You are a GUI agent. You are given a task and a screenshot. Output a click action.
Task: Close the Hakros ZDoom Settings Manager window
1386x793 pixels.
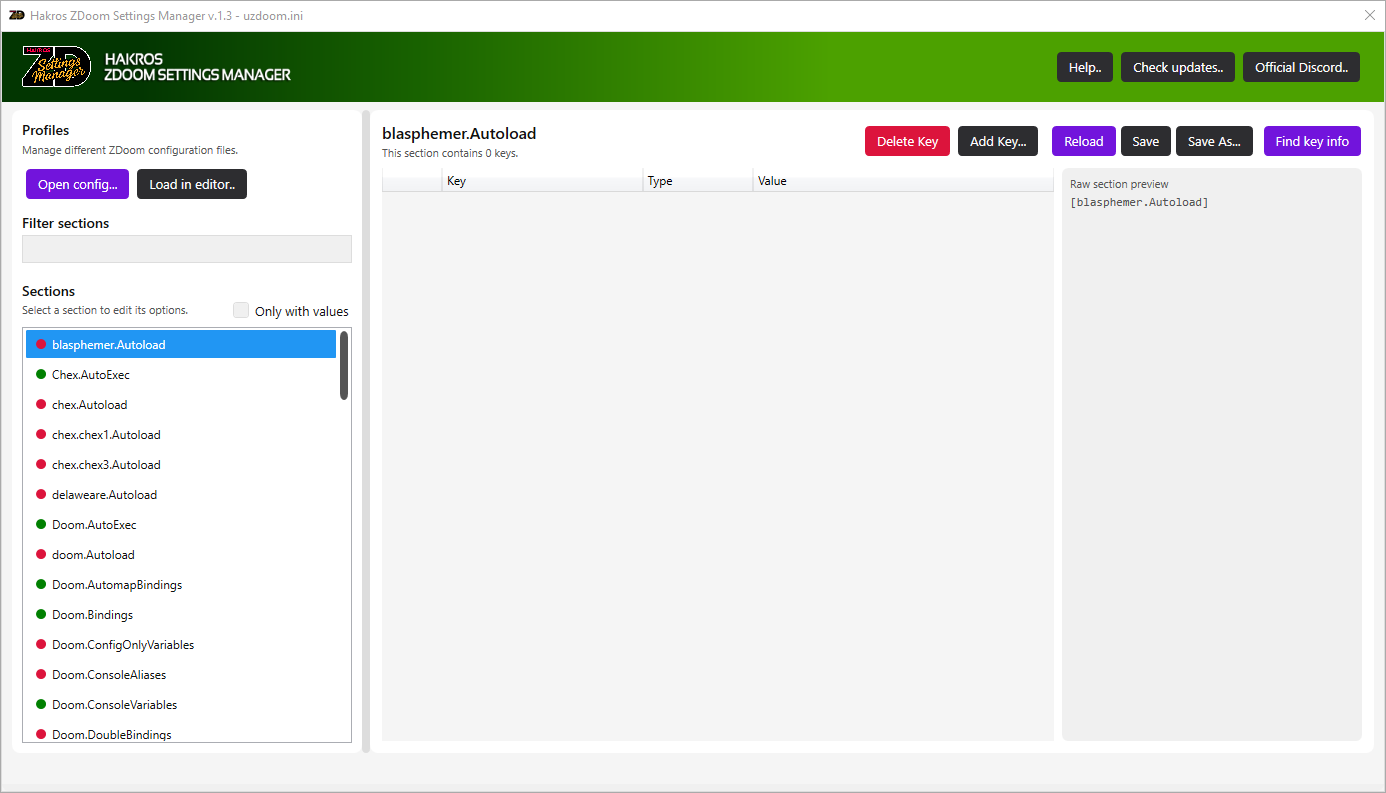(1370, 15)
